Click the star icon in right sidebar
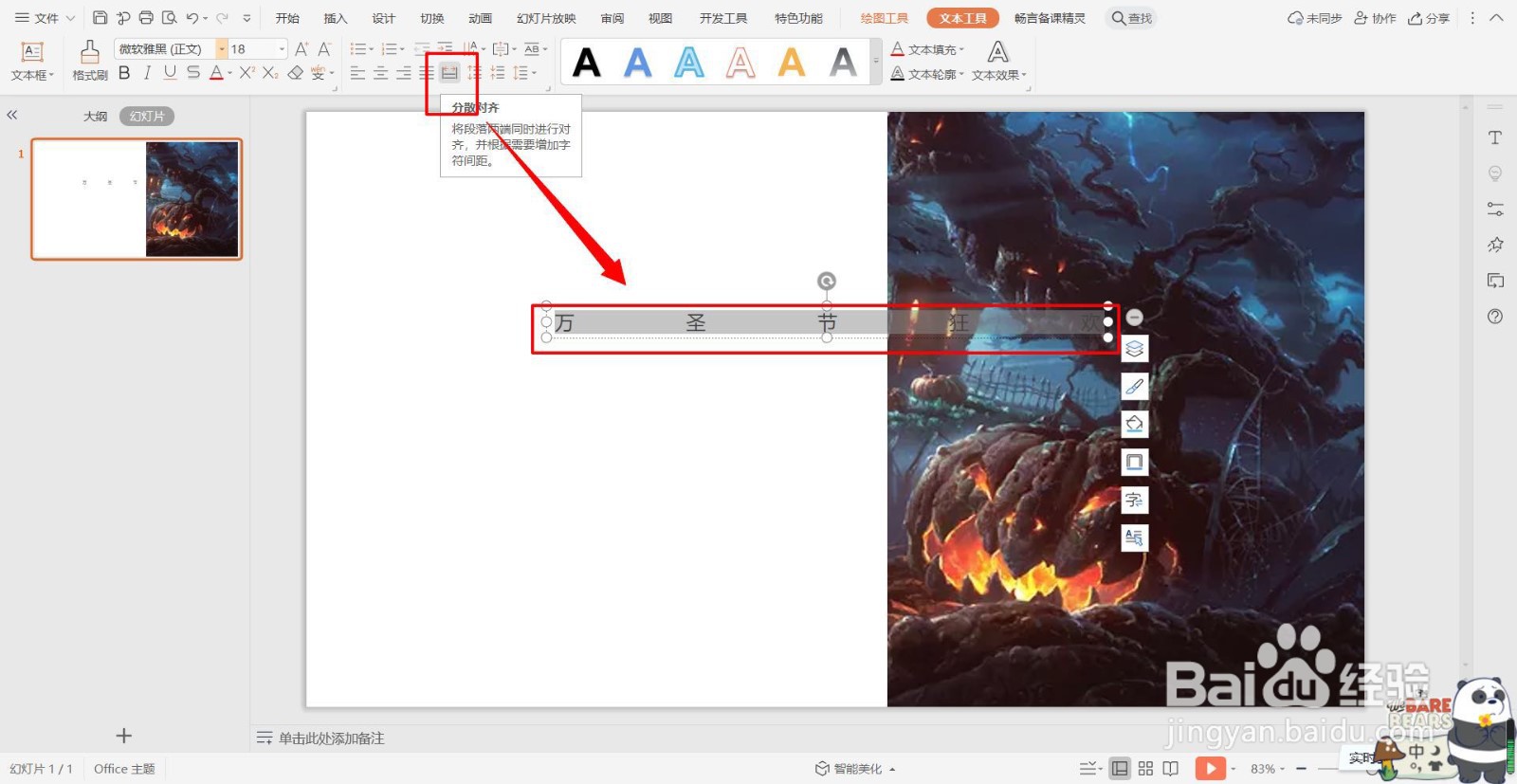This screenshot has width=1517, height=784. (x=1495, y=245)
